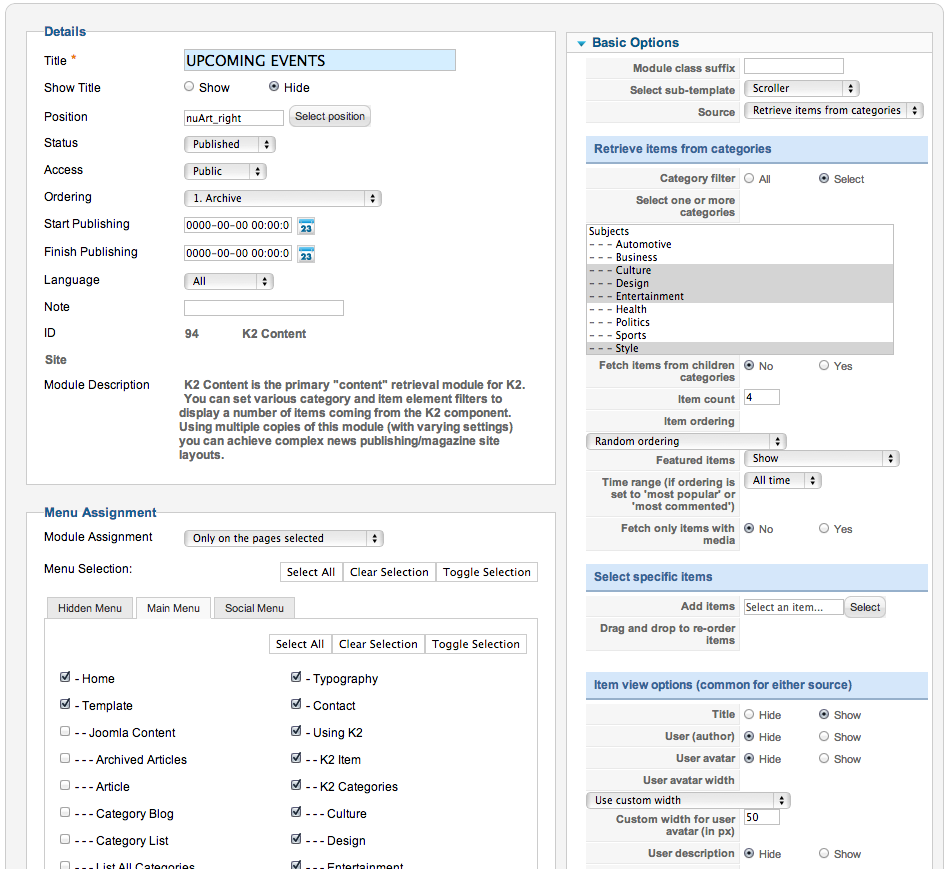Open the Use custom width dropdown
The height and width of the screenshot is (869, 947).
tap(688, 800)
